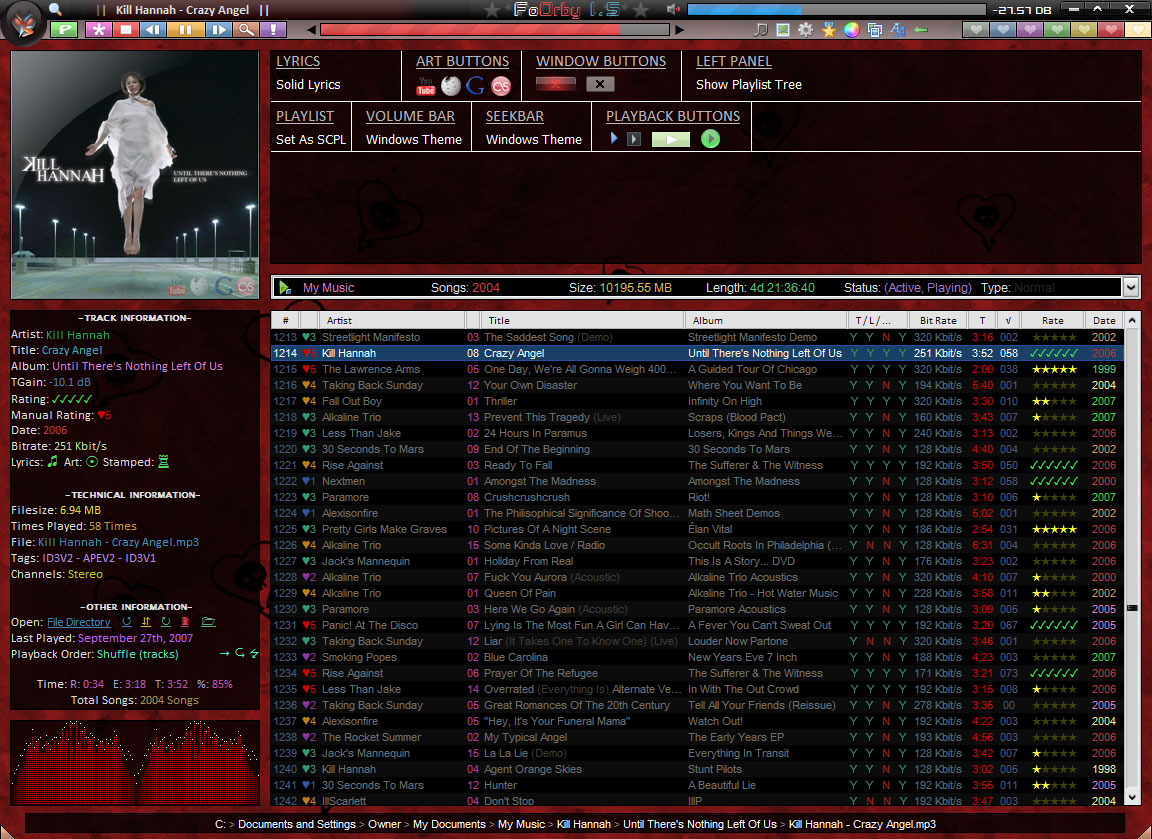Click the Set As SCPL button
Screen dimensions: 1152x839
point(311,140)
